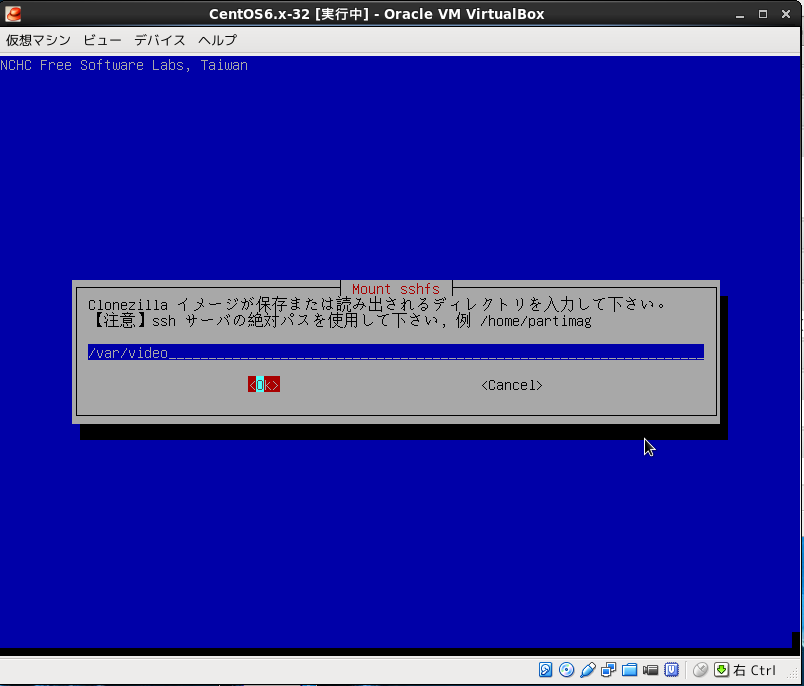Maximize the VirtualBox window
Image resolution: width=804 pixels, height=686 pixels.
click(763, 14)
